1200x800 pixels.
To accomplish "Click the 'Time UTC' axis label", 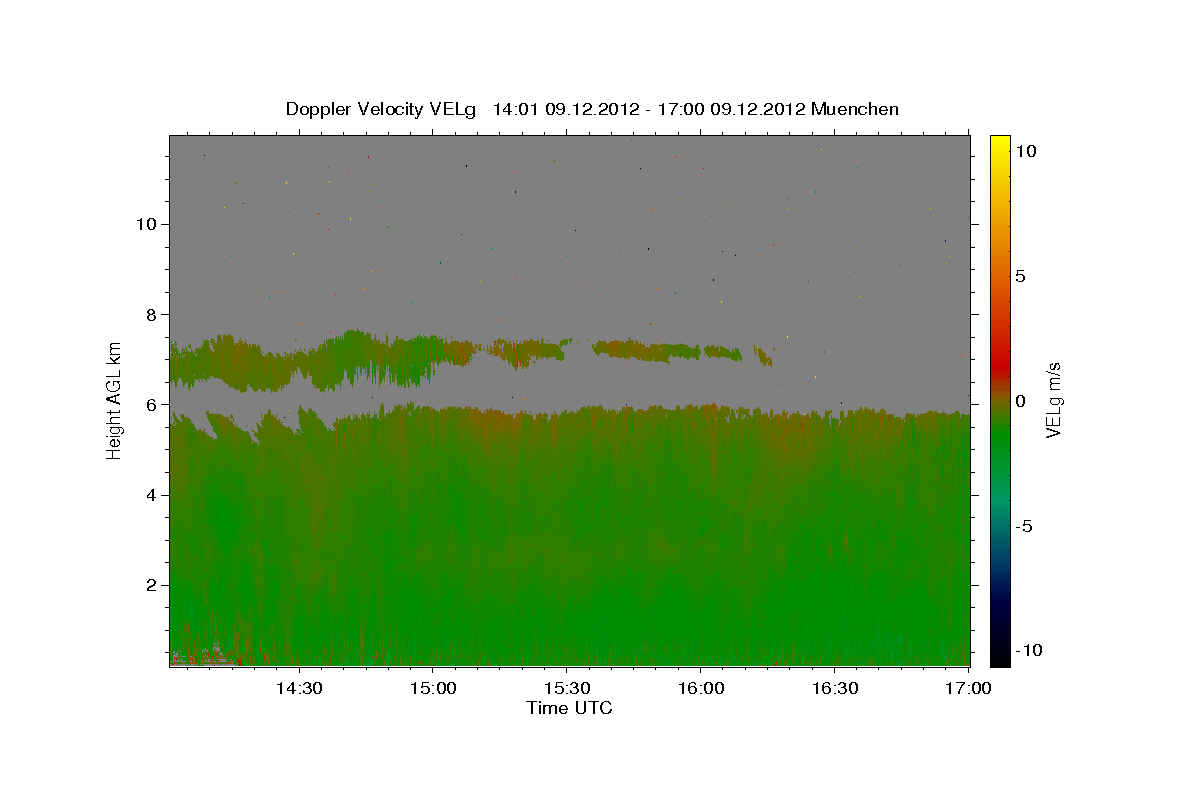I will [569, 708].
